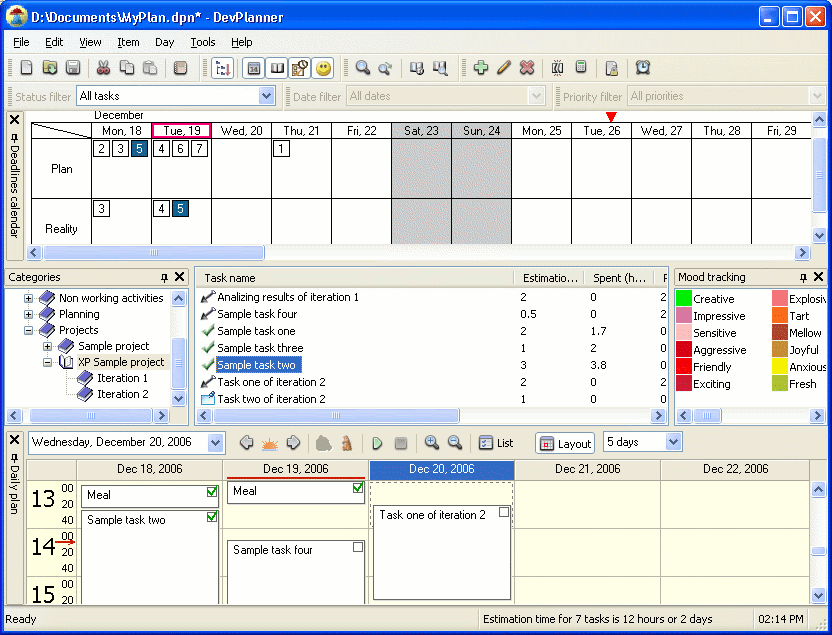Click the tree sort toolbar icon
Screen dimensions: 832x635
(222, 68)
